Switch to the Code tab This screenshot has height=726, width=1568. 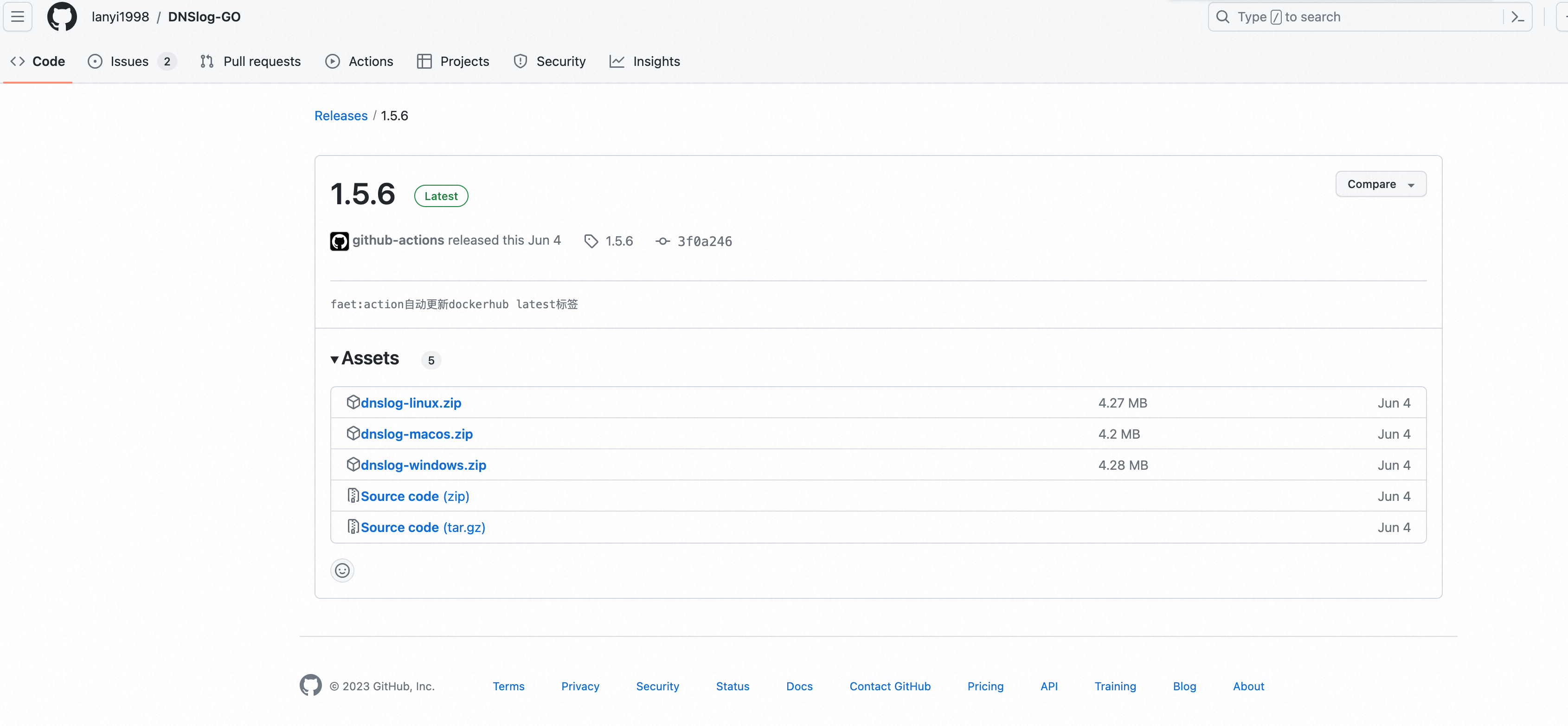click(x=38, y=61)
